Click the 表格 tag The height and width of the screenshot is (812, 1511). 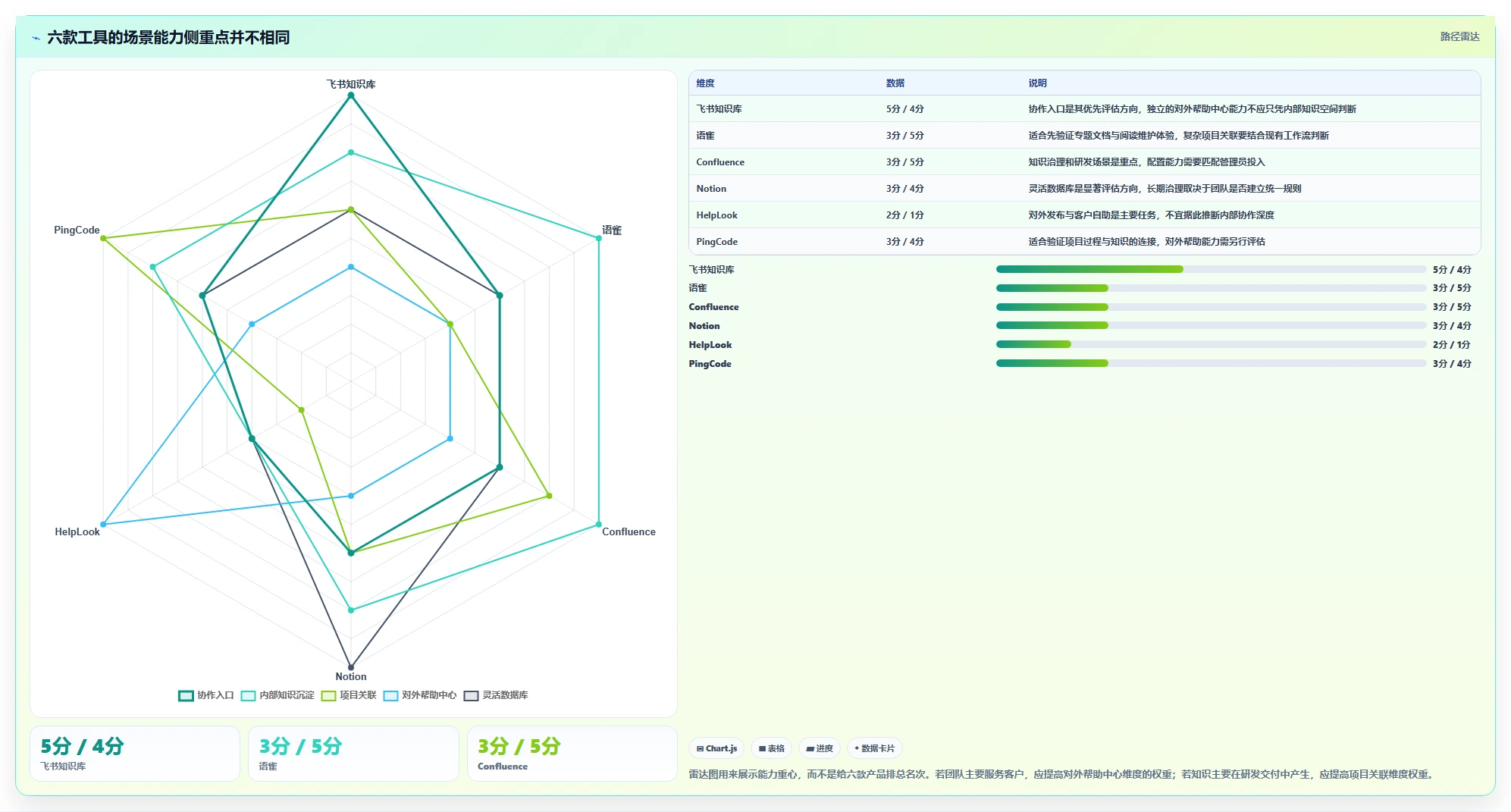(x=772, y=748)
